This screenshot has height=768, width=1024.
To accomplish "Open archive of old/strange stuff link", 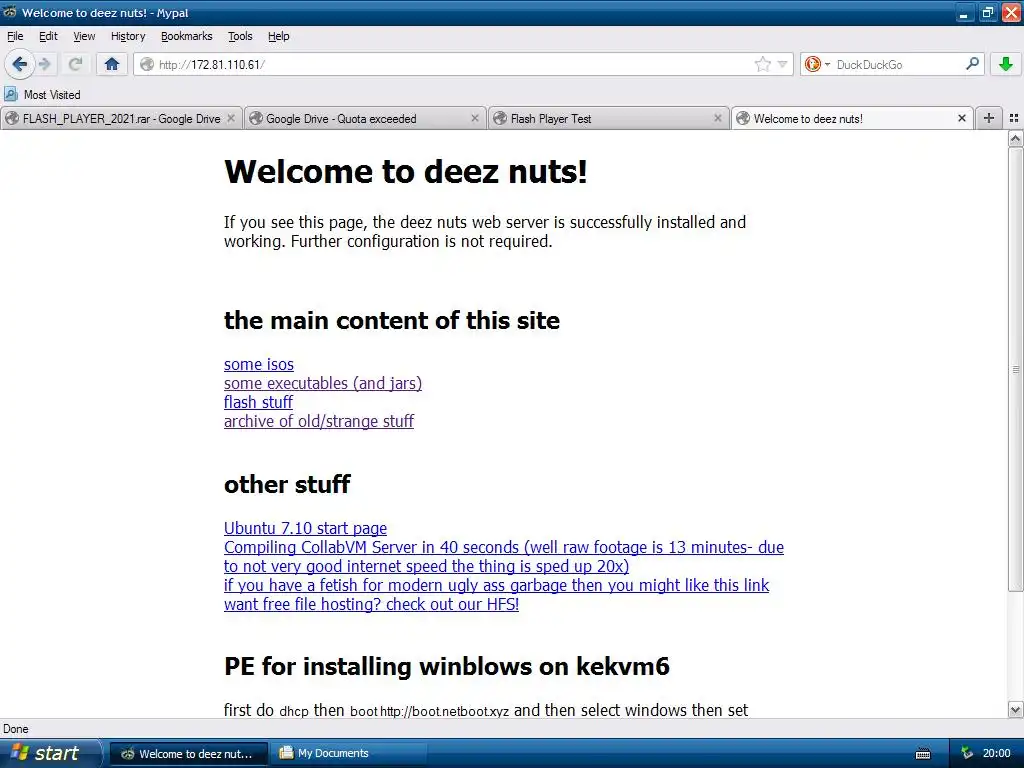I will (x=319, y=421).
